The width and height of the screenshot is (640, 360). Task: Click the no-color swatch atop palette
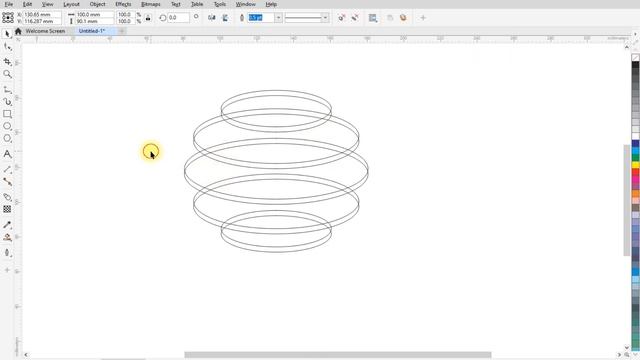636,58
